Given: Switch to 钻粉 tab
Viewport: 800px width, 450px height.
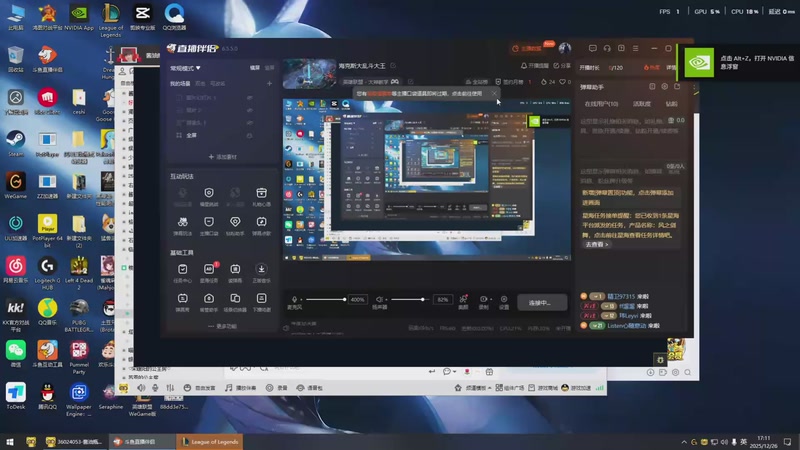Looking at the screenshot, I should tap(671, 104).
